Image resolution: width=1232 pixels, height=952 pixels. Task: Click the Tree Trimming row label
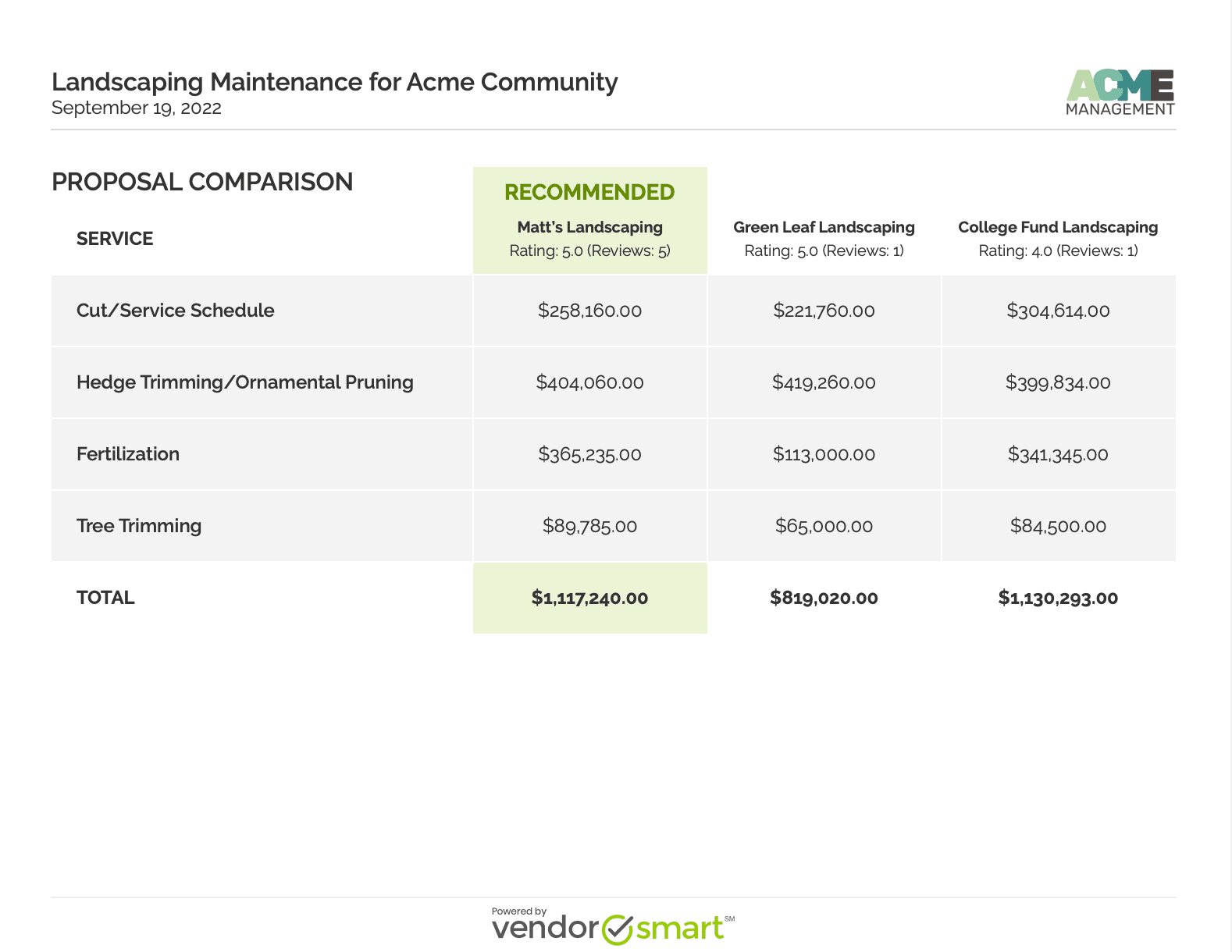139,526
